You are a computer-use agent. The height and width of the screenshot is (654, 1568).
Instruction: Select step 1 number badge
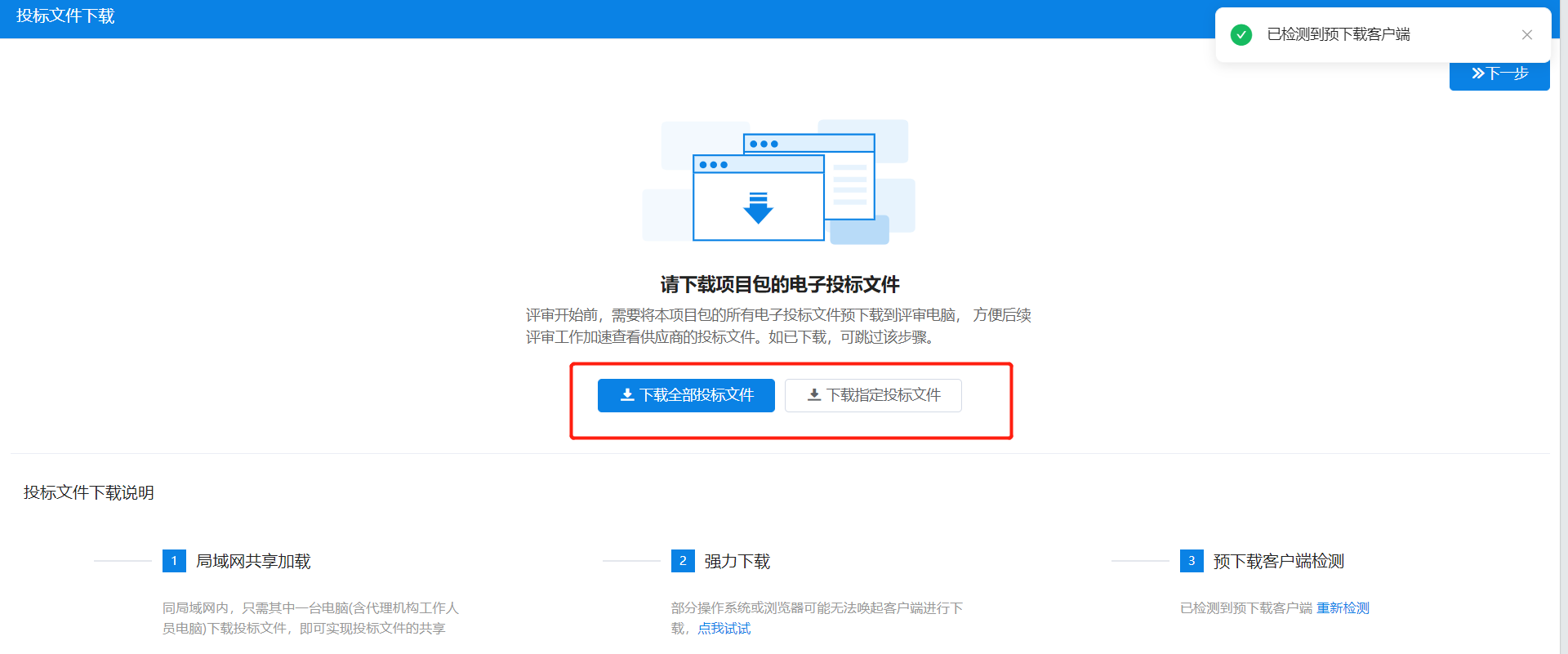(174, 561)
